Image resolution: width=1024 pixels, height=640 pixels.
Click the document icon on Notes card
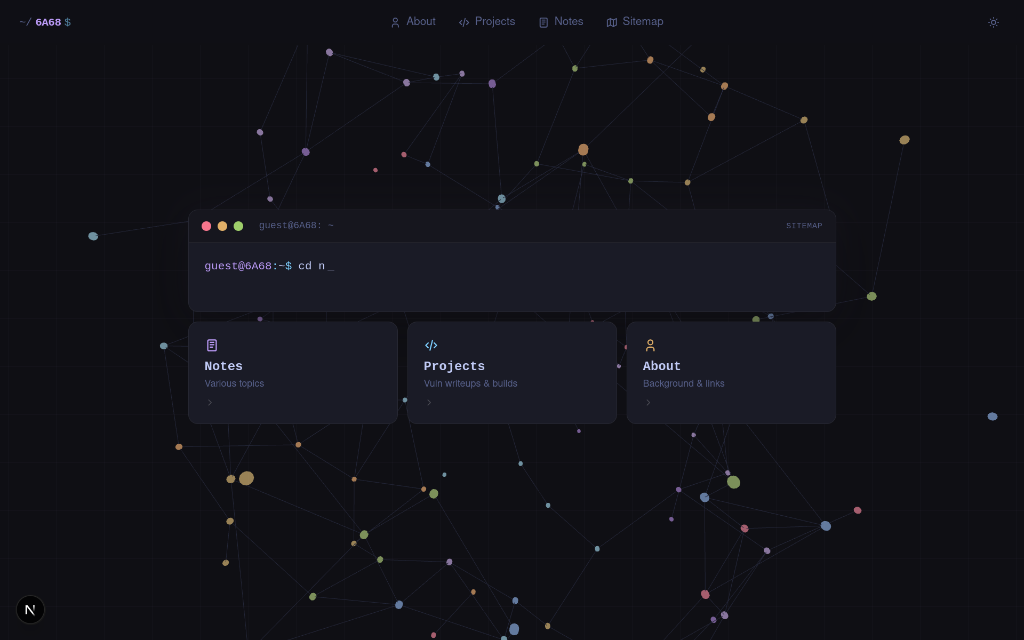(x=212, y=345)
